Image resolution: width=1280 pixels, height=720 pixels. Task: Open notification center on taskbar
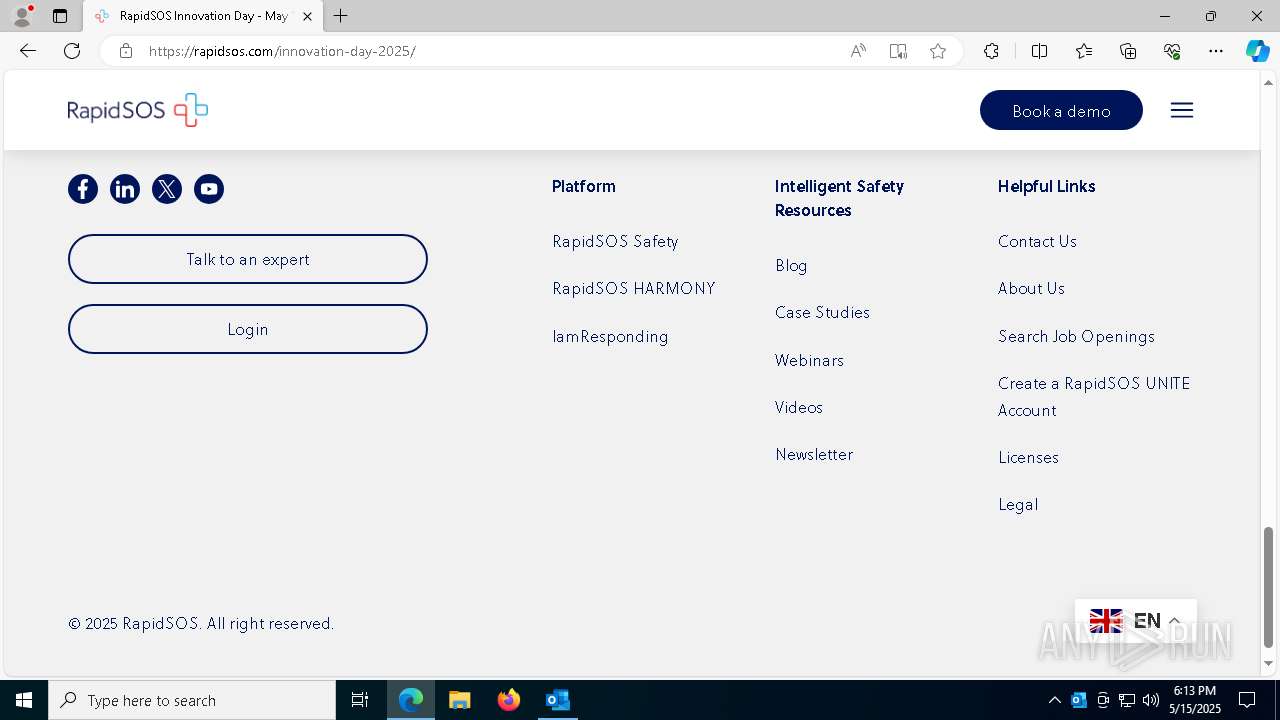pos(1247,700)
